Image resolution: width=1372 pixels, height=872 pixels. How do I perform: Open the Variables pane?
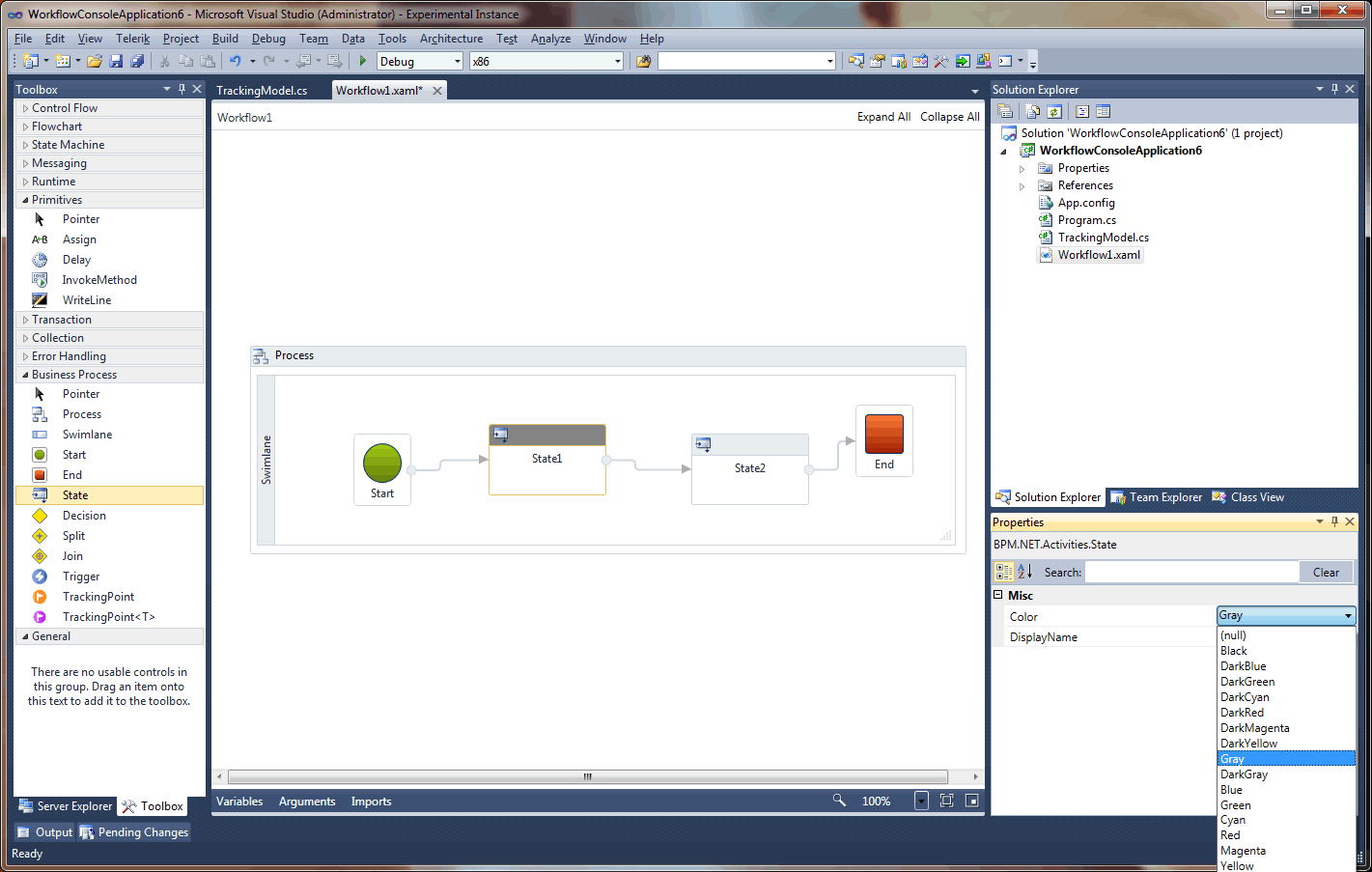pyautogui.click(x=239, y=802)
